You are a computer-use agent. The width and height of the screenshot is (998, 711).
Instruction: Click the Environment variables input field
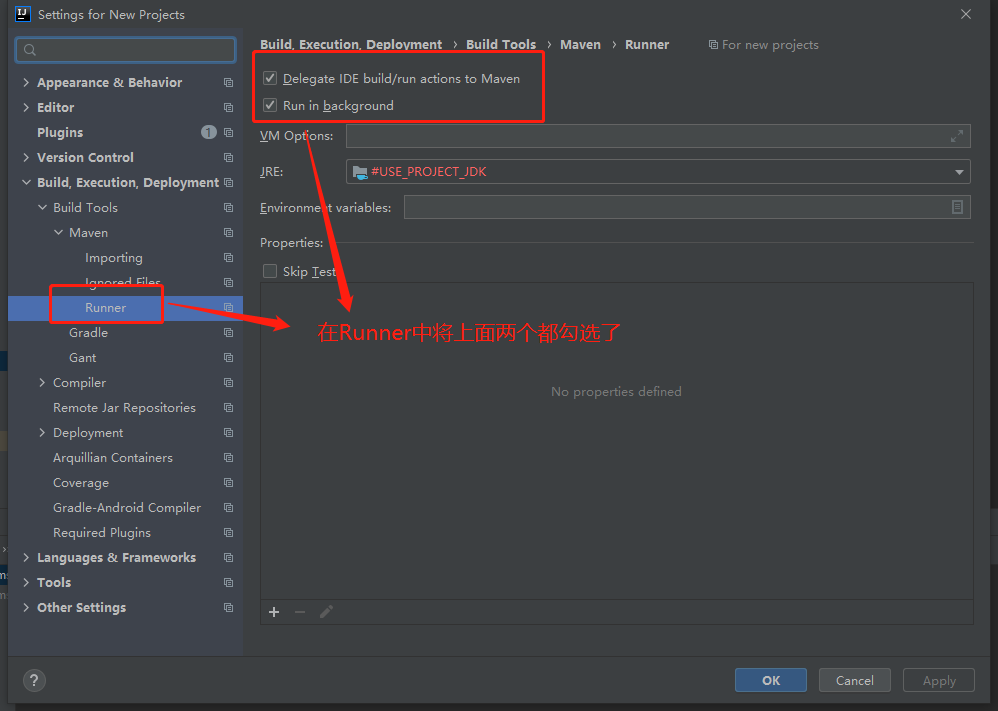(x=687, y=207)
